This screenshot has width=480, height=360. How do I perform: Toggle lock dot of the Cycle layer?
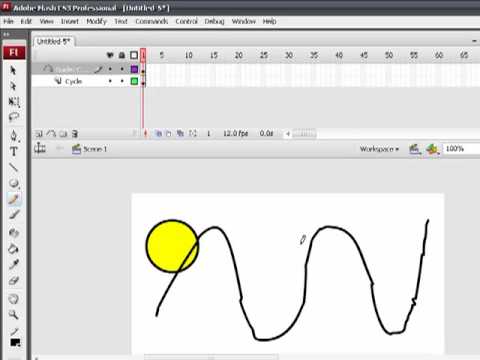point(122,81)
